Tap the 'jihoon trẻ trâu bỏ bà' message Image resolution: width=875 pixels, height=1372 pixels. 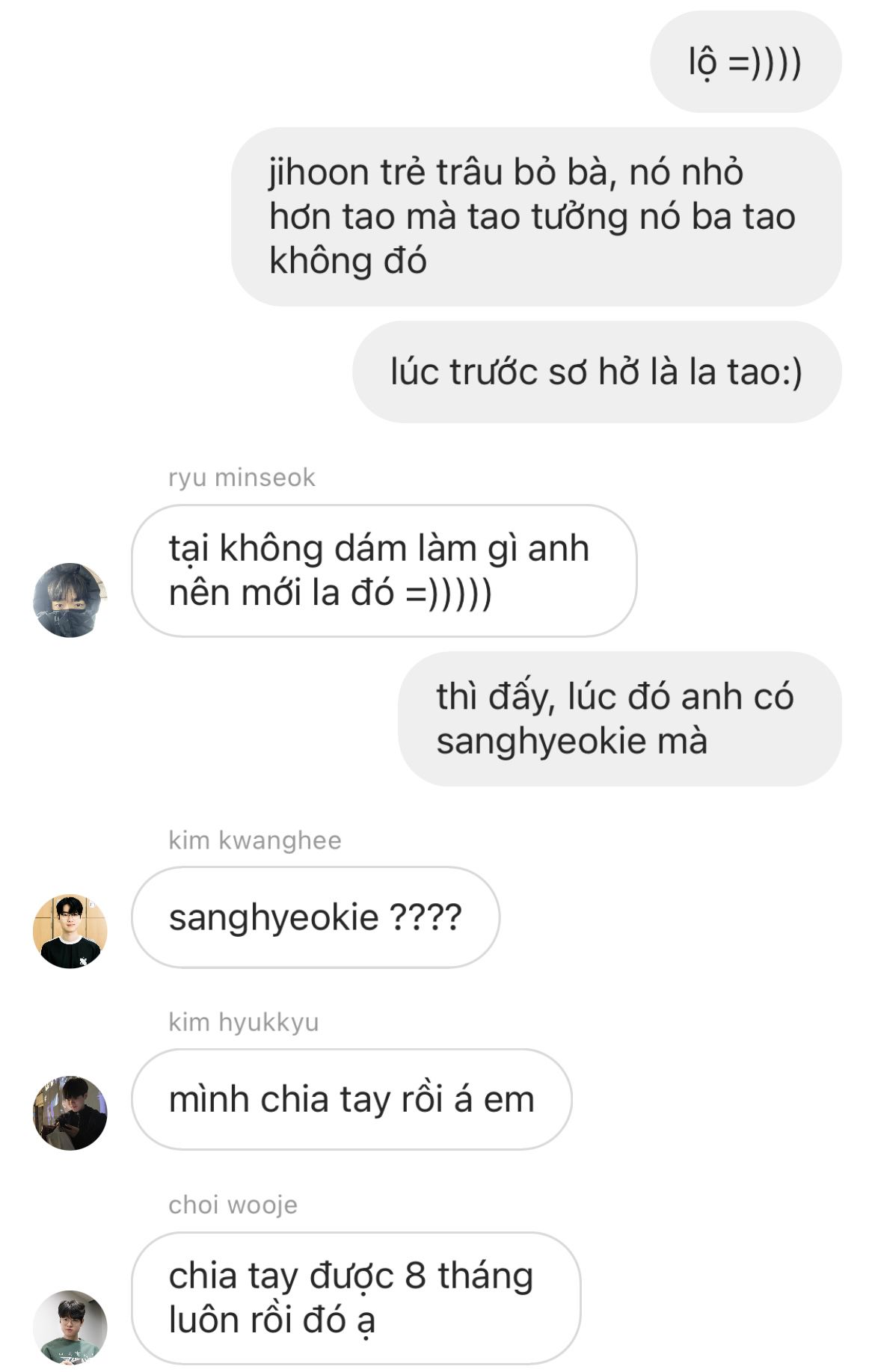click(x=536, y=216)
